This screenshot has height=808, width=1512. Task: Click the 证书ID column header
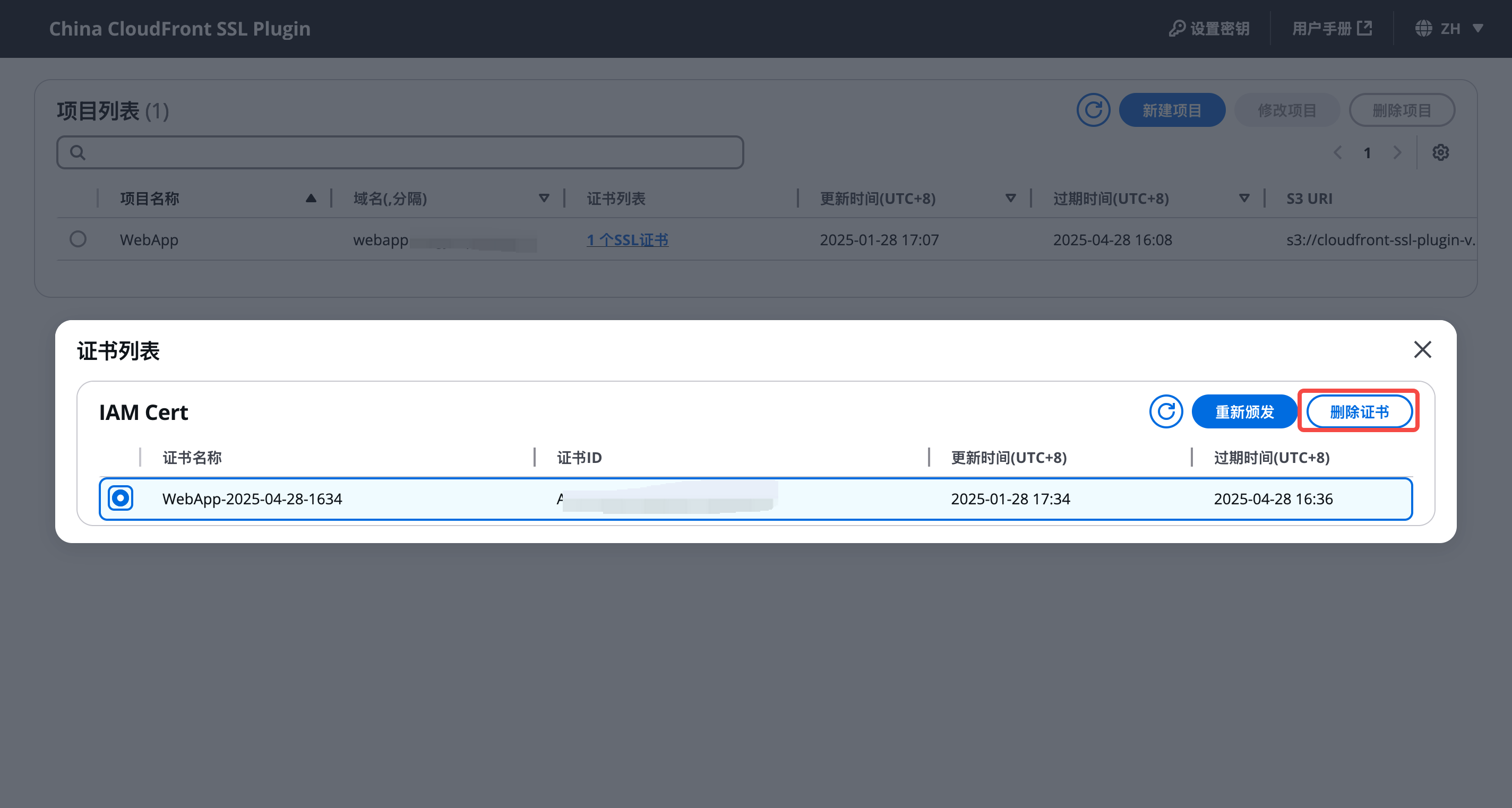[579, 458]
